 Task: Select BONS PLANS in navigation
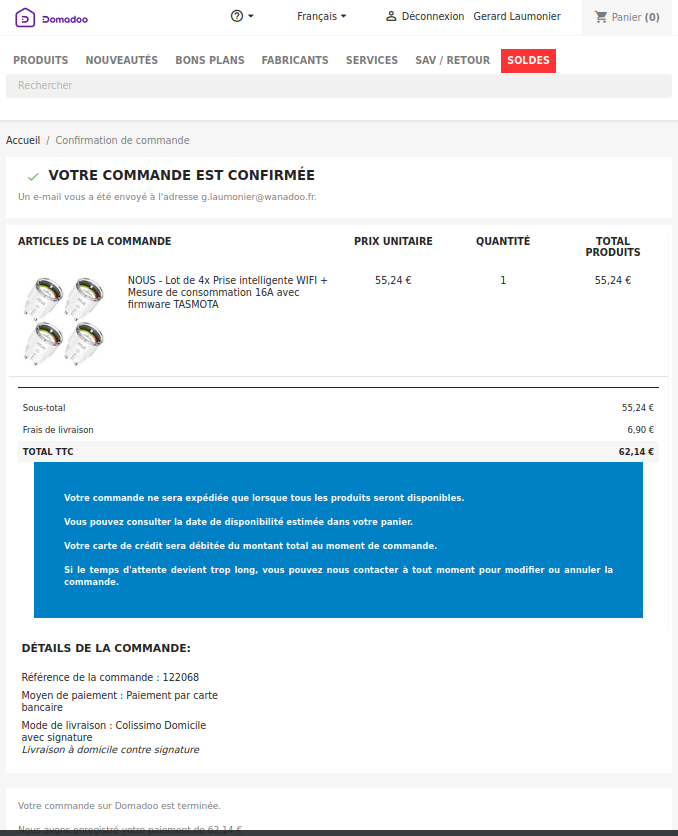point(210,61)
